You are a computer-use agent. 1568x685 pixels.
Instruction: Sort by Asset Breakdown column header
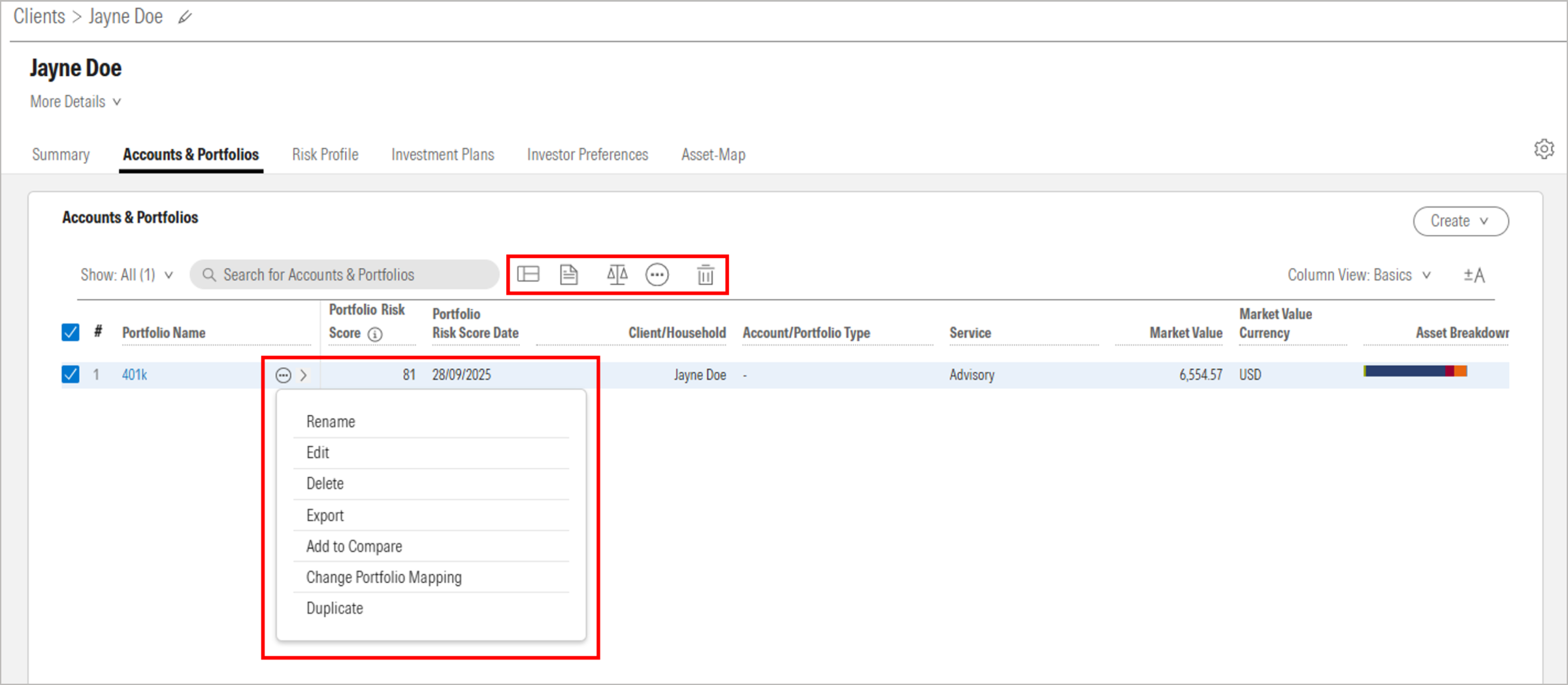pos(1462,333)
